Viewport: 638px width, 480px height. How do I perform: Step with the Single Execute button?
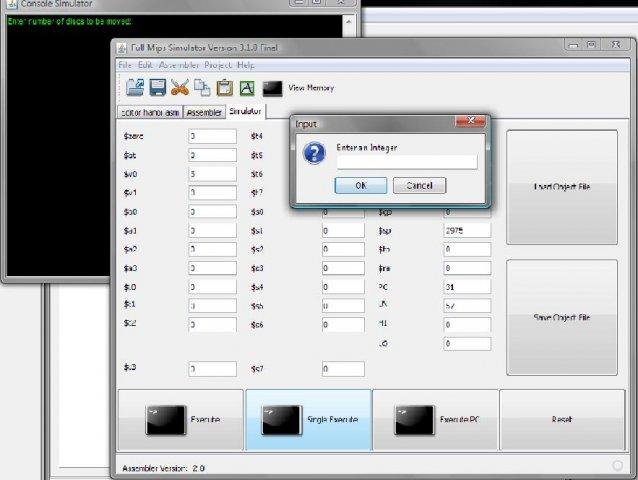[309, 420]
